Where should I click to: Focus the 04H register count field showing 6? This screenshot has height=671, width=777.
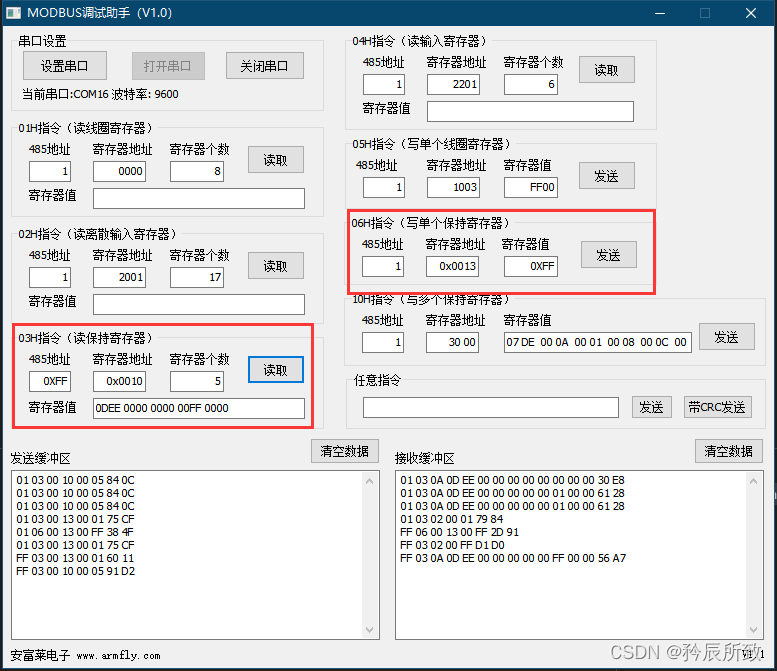pos(531,84)
